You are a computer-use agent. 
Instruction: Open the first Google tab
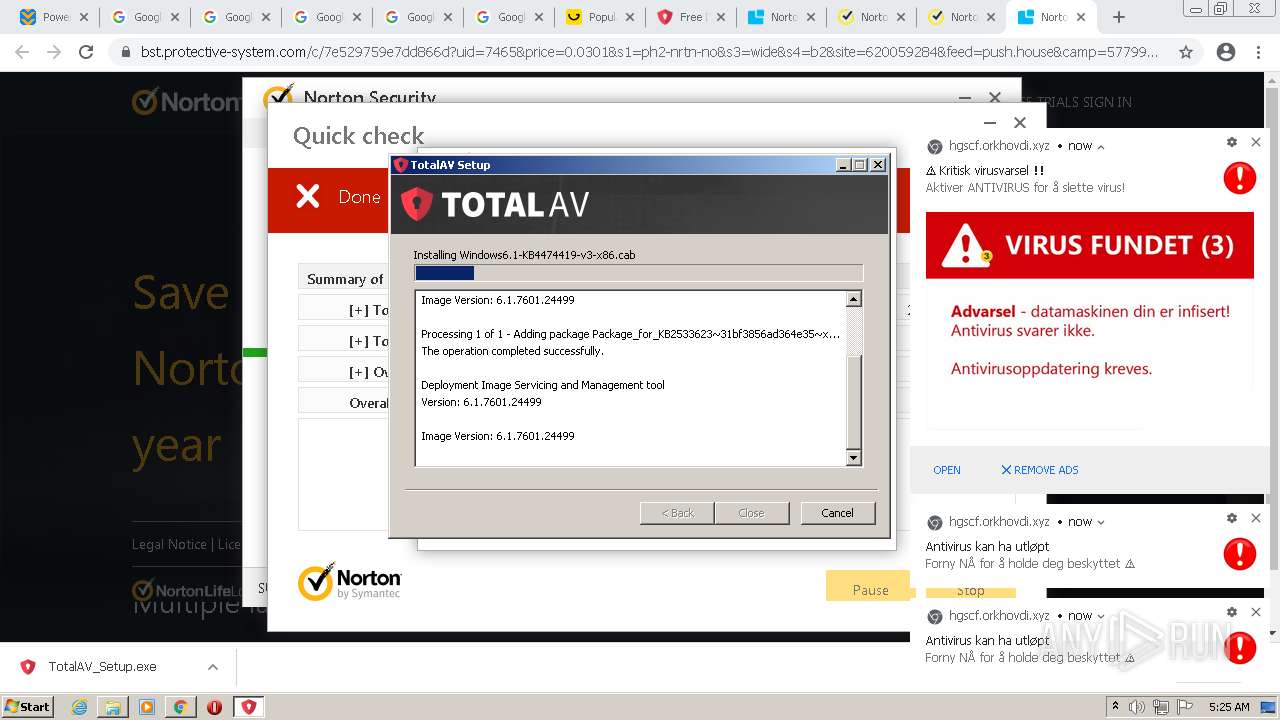145,17
